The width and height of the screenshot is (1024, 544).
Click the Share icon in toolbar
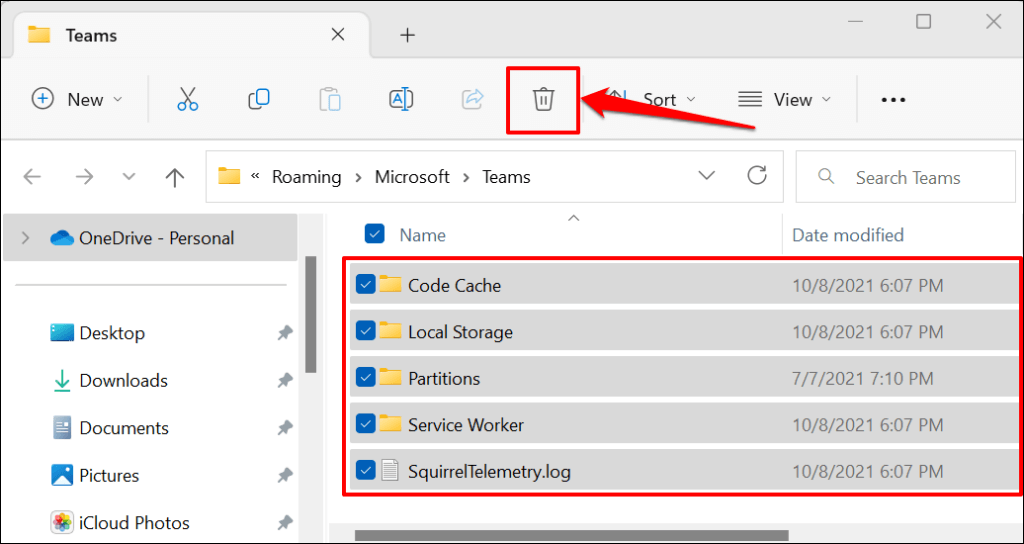point(472,99)
